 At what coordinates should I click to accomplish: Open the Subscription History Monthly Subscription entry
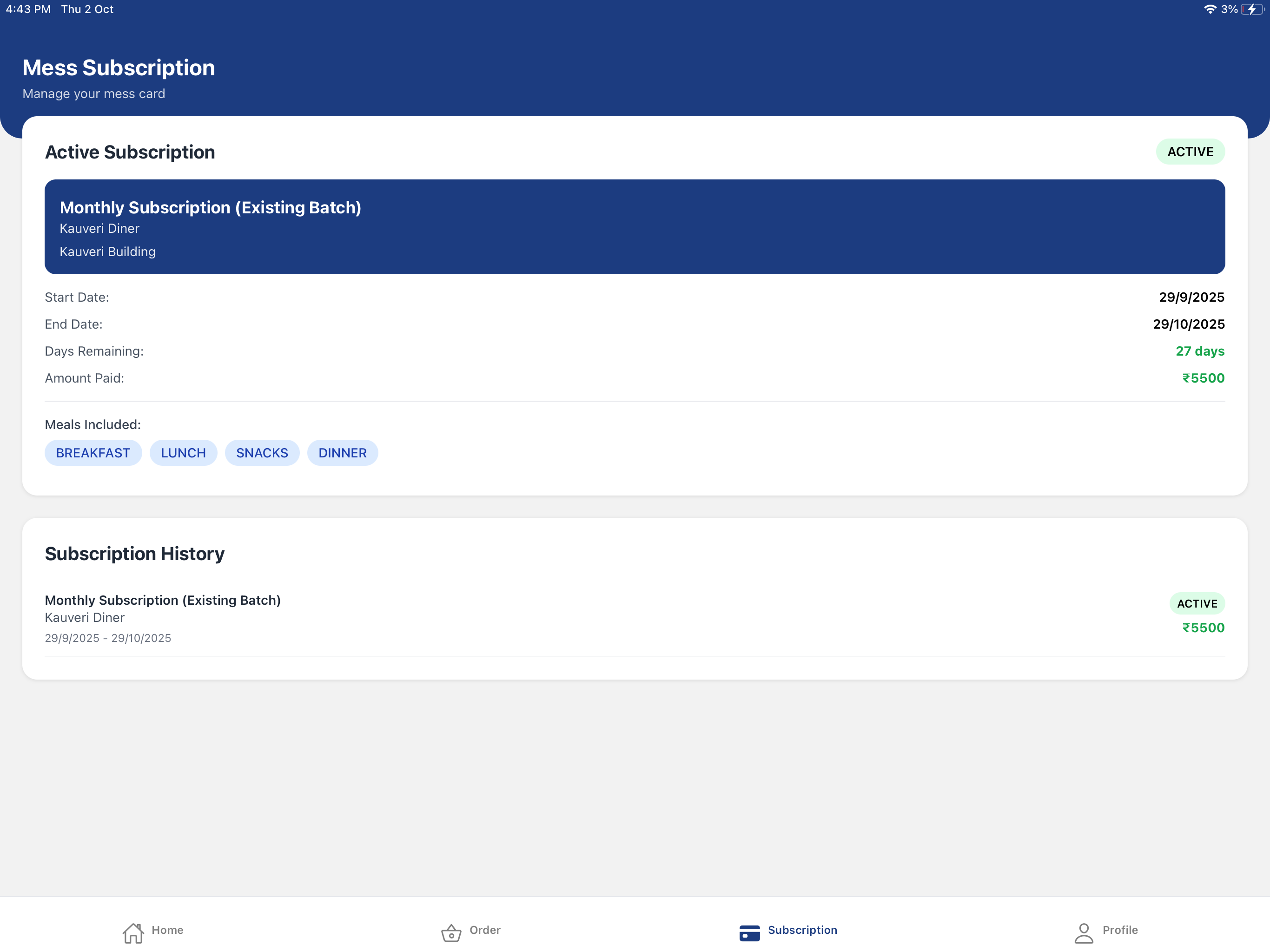(635, 619)
